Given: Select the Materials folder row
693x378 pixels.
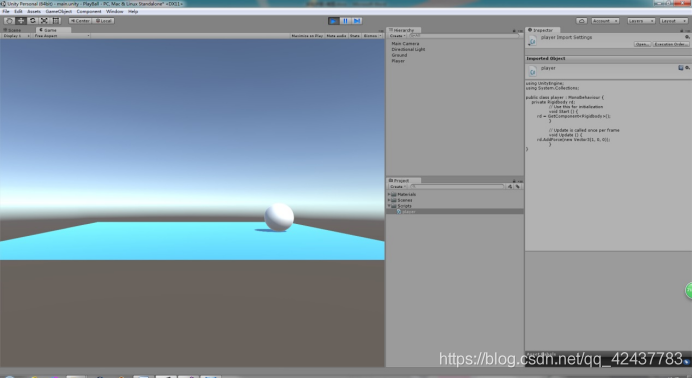Looking at the screenshot, I should coord(455,195).
